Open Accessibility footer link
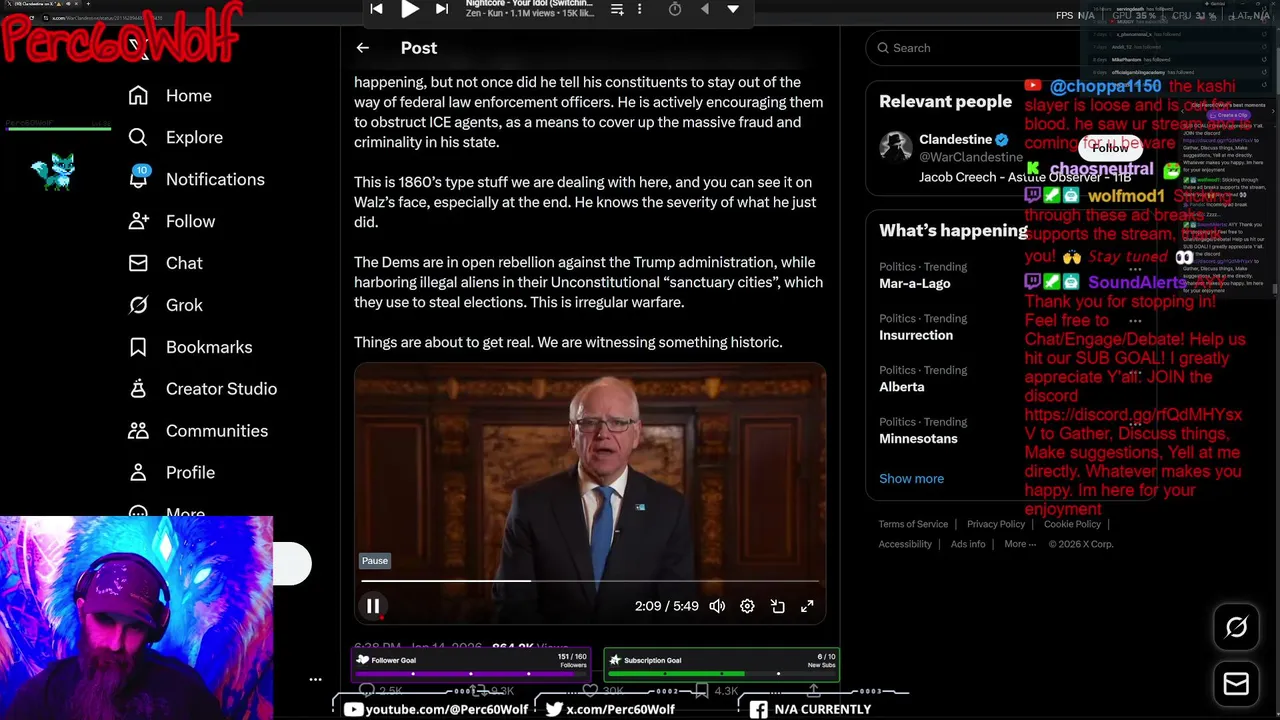Screen dimensions: 1280x720 point(905,544)
